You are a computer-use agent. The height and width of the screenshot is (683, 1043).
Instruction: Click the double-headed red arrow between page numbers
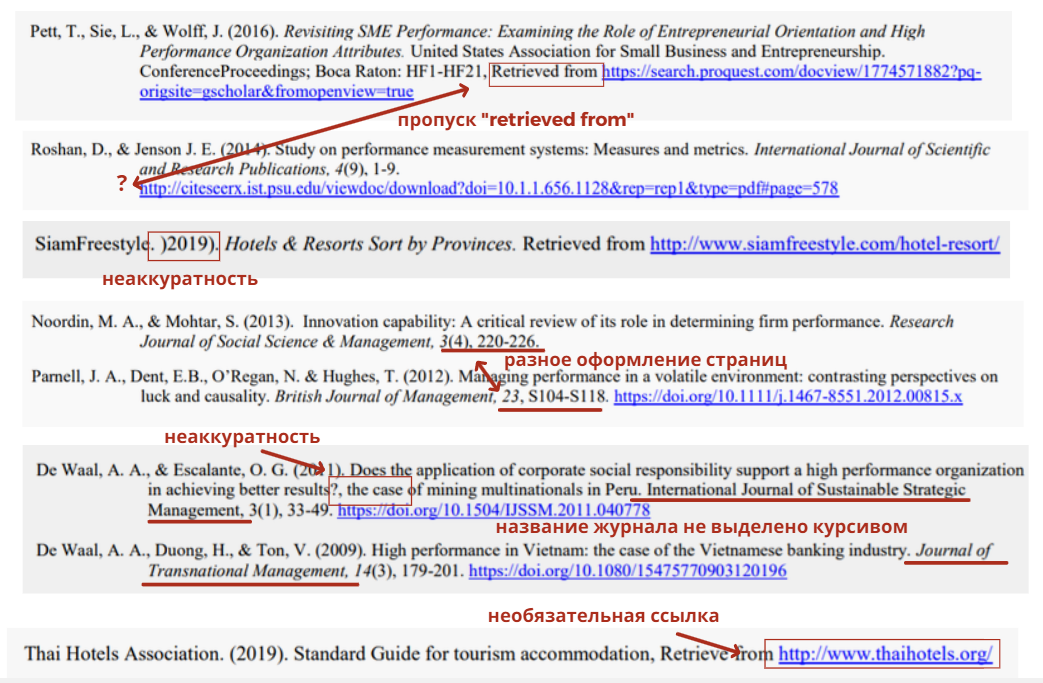[488, 376]
